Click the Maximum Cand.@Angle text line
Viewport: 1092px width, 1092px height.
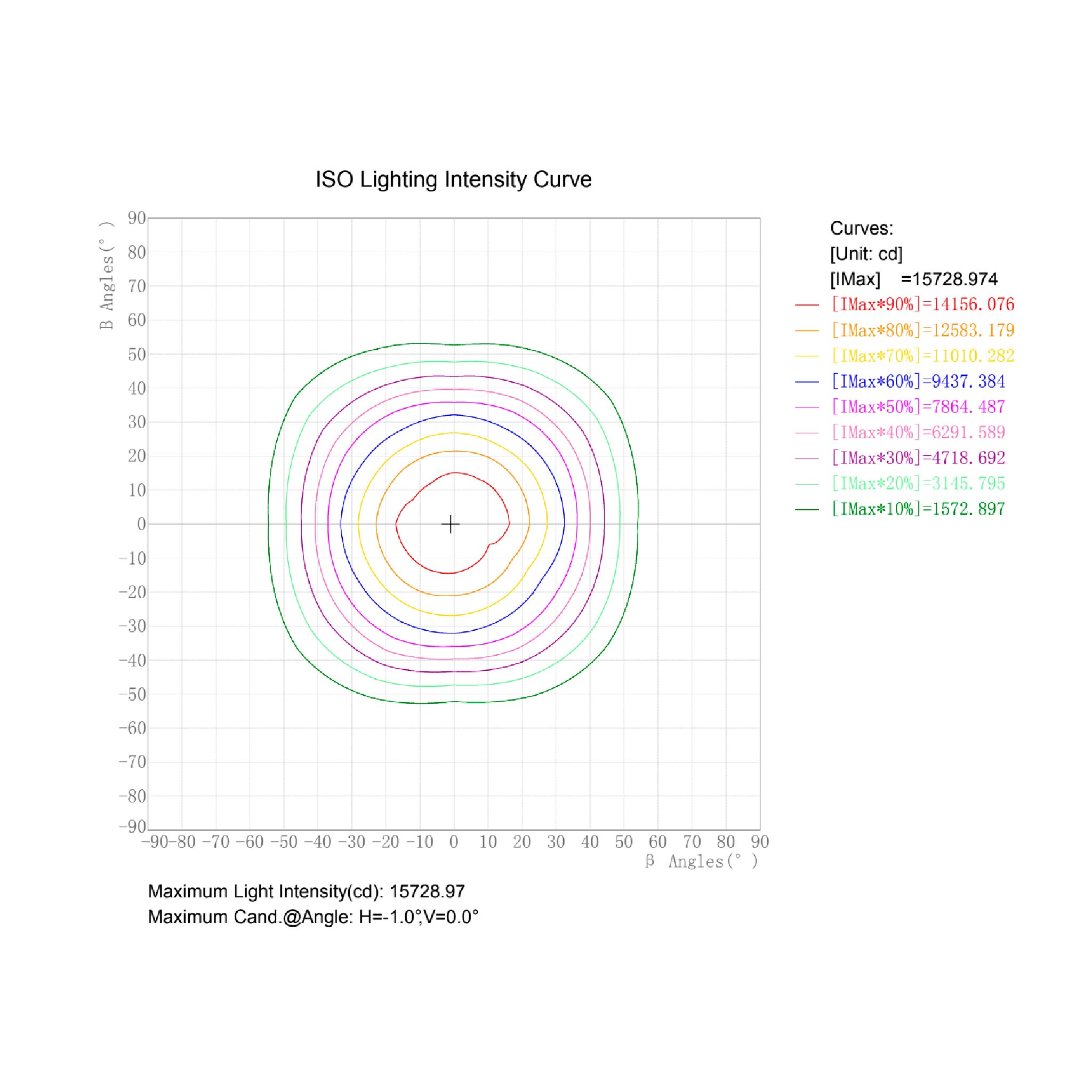pyautogui.click(x=312, y=917)
